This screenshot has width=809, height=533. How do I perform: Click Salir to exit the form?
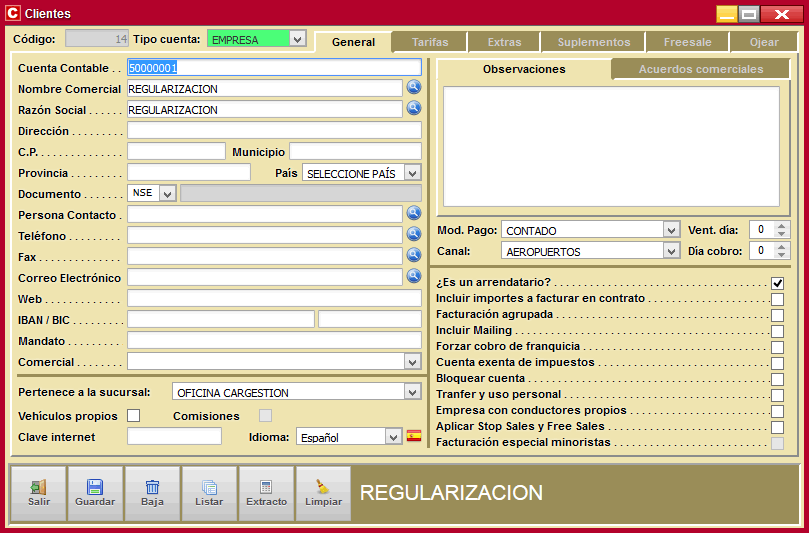click(x=39, y=494)
